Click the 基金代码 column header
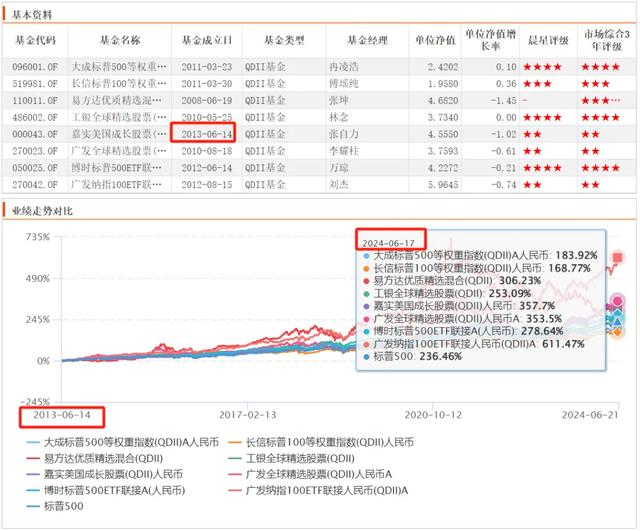The image size is (640, 531). (x=35, y=40)
